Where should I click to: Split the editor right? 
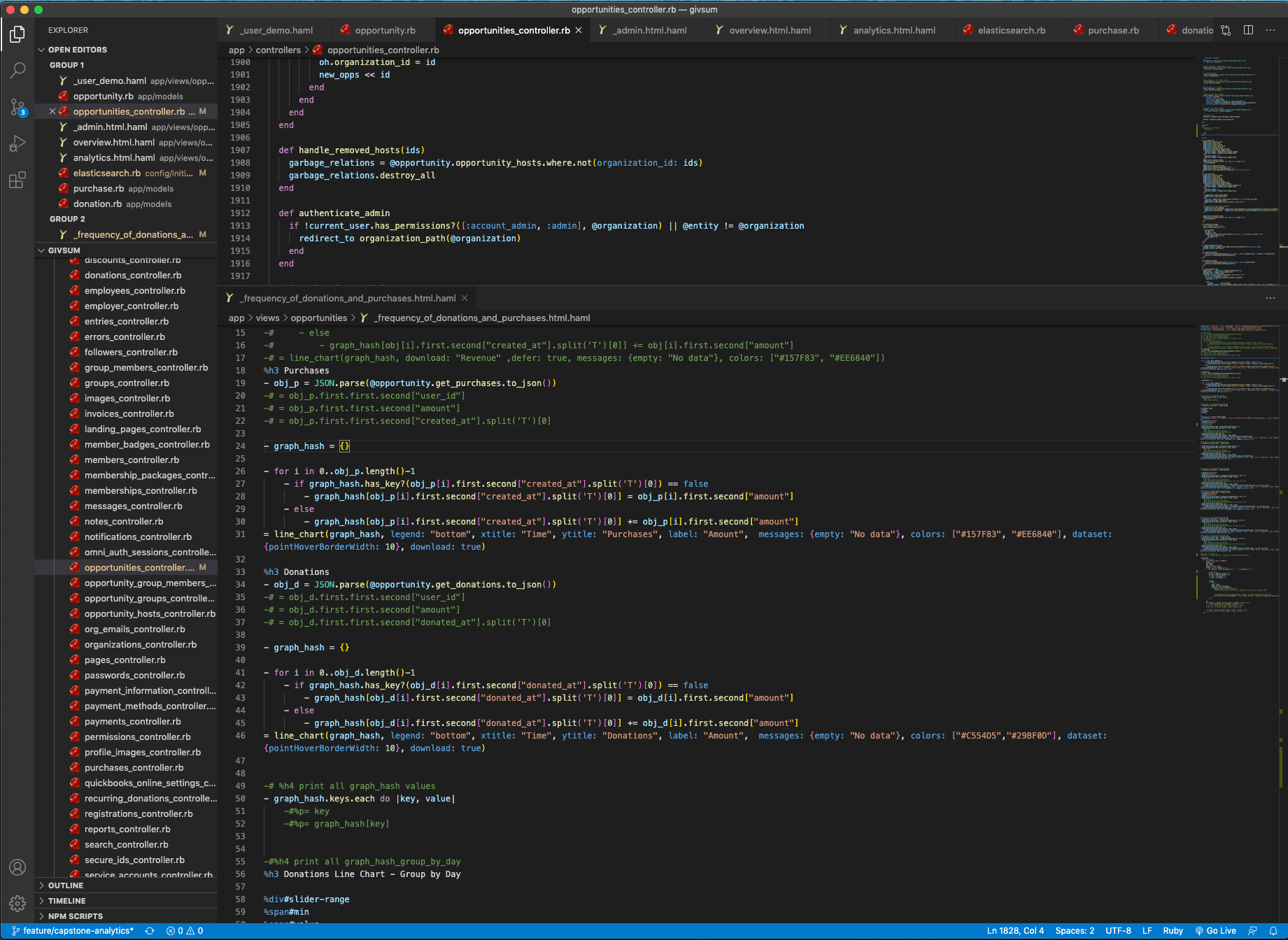point(1248,30)
